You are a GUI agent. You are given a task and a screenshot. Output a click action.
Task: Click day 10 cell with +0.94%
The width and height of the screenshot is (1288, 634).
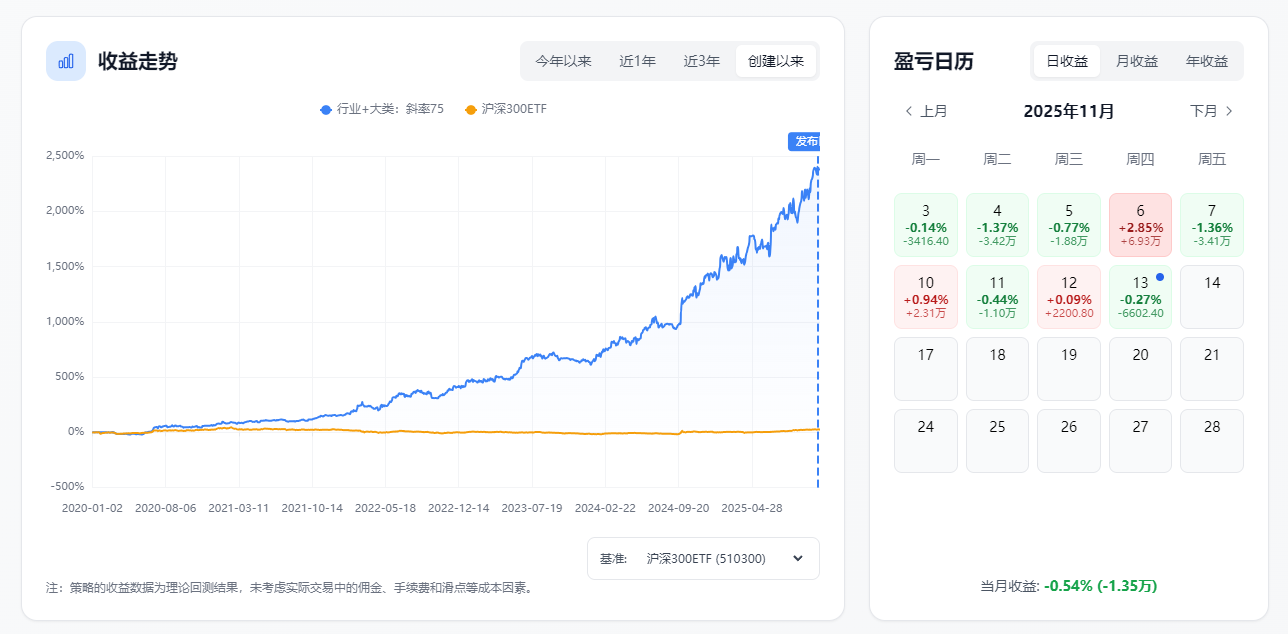click(x=925, y=297)
